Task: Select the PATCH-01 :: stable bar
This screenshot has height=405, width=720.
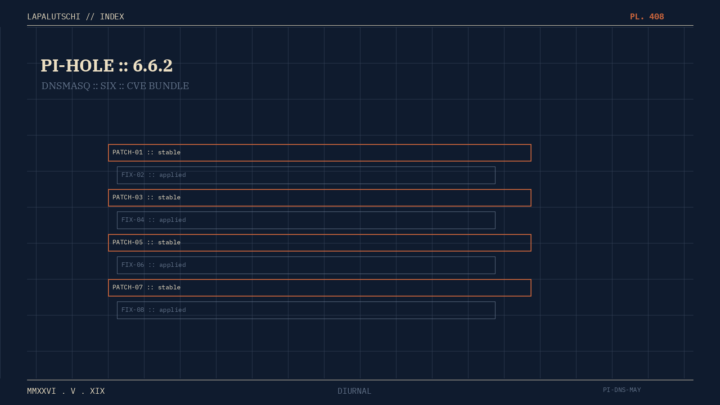Action: click(x=320, y=152)
